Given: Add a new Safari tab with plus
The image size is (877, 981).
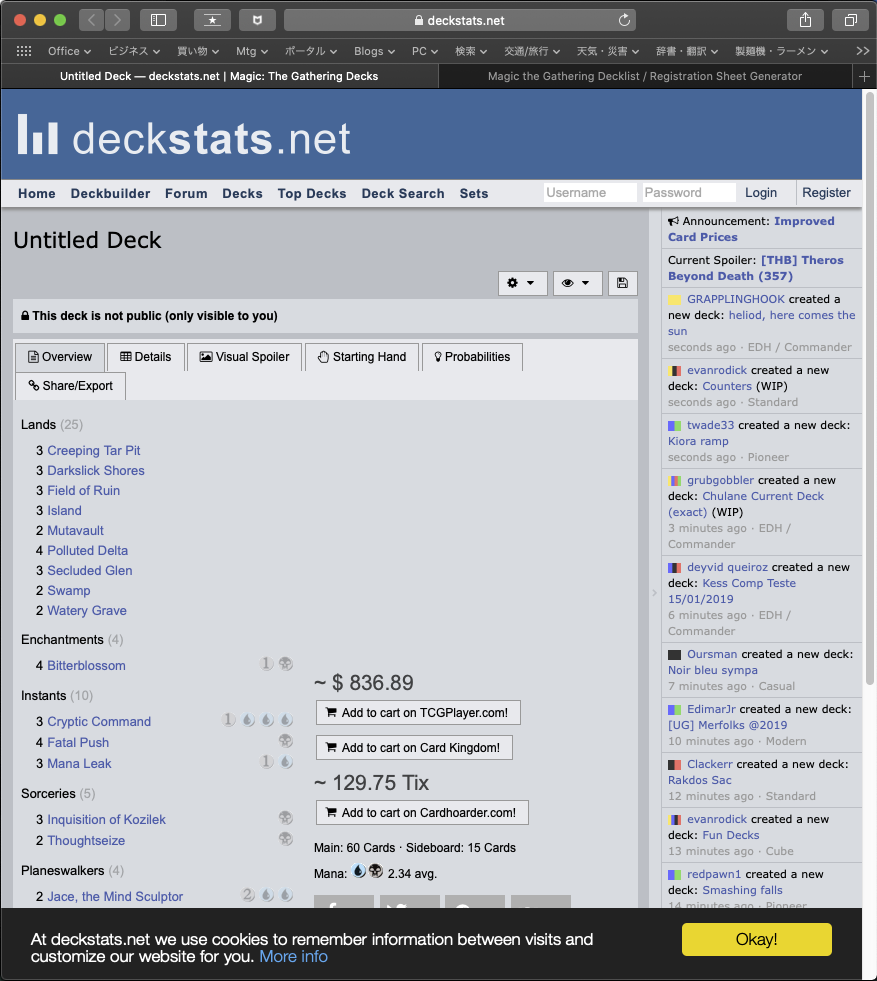Looking at the screenshot, I should click(x=864, y=76).
